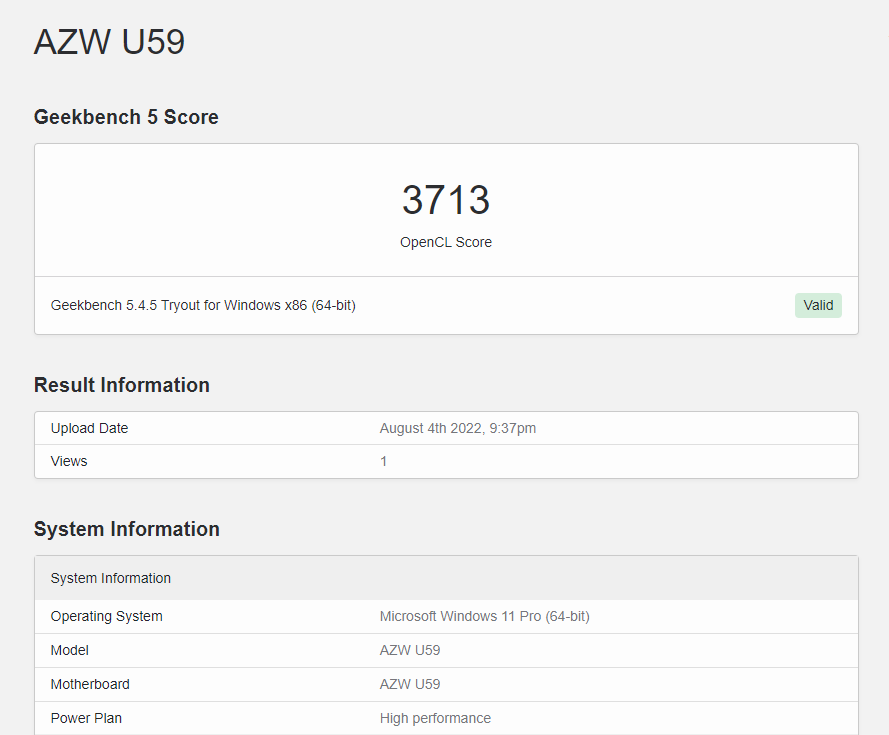Click the August 4th 2022 date value
The image size is (889, 735).
[457, 428]
